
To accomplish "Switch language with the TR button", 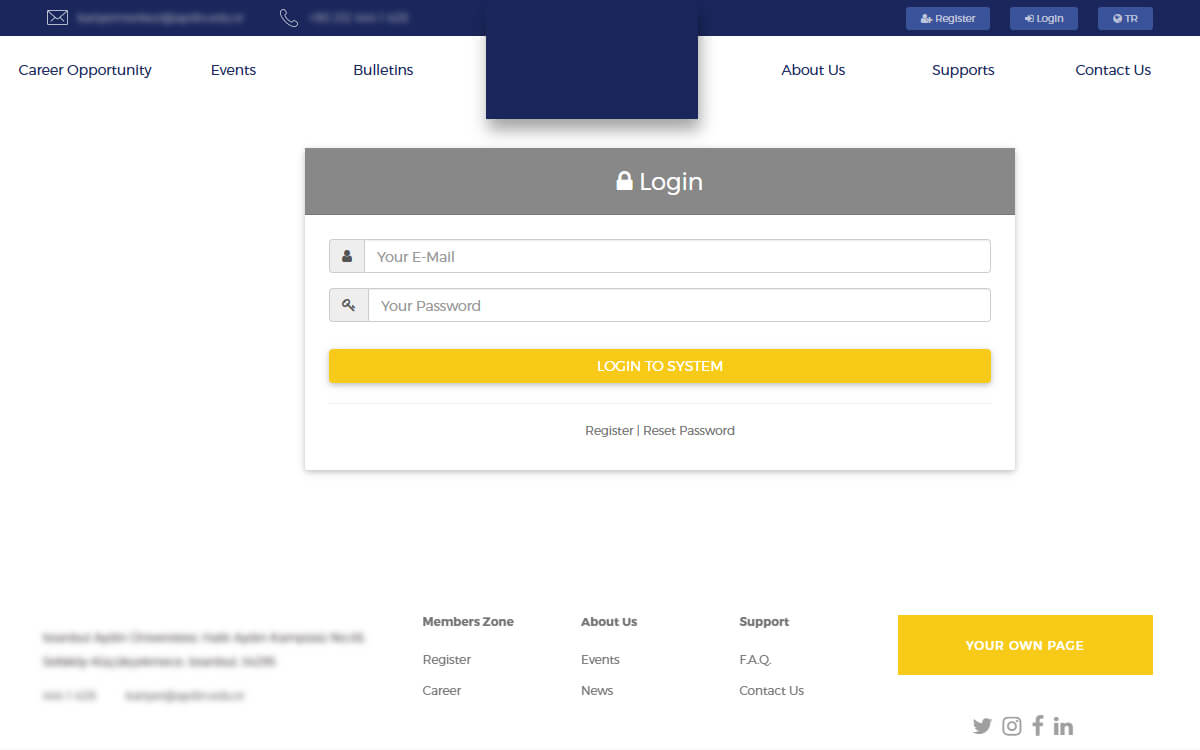I will [x=1125, y=18].
